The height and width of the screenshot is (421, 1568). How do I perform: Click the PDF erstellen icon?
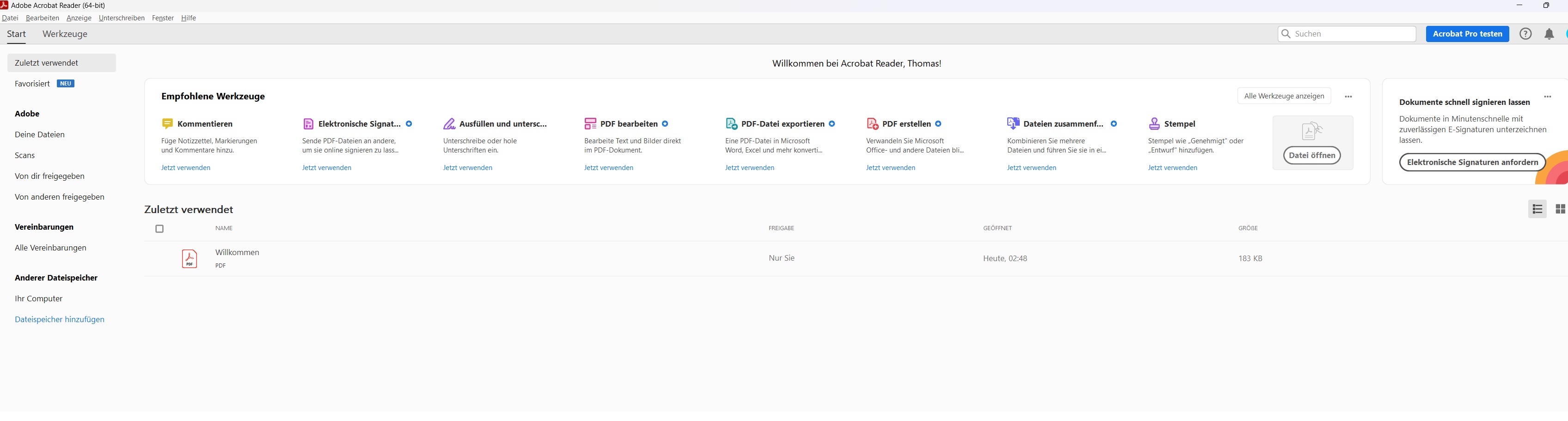pyautogui.click(x=872, y=124)
